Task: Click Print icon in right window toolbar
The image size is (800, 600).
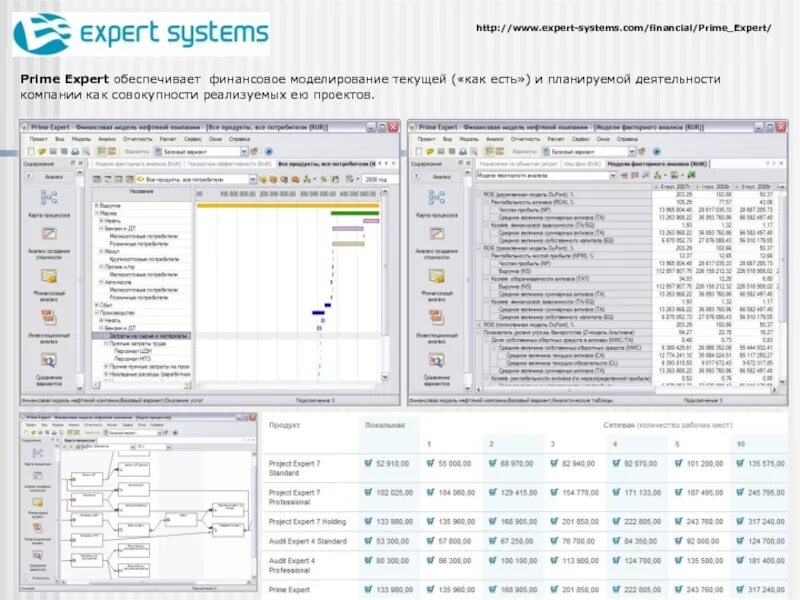Action: coord(463,152)
